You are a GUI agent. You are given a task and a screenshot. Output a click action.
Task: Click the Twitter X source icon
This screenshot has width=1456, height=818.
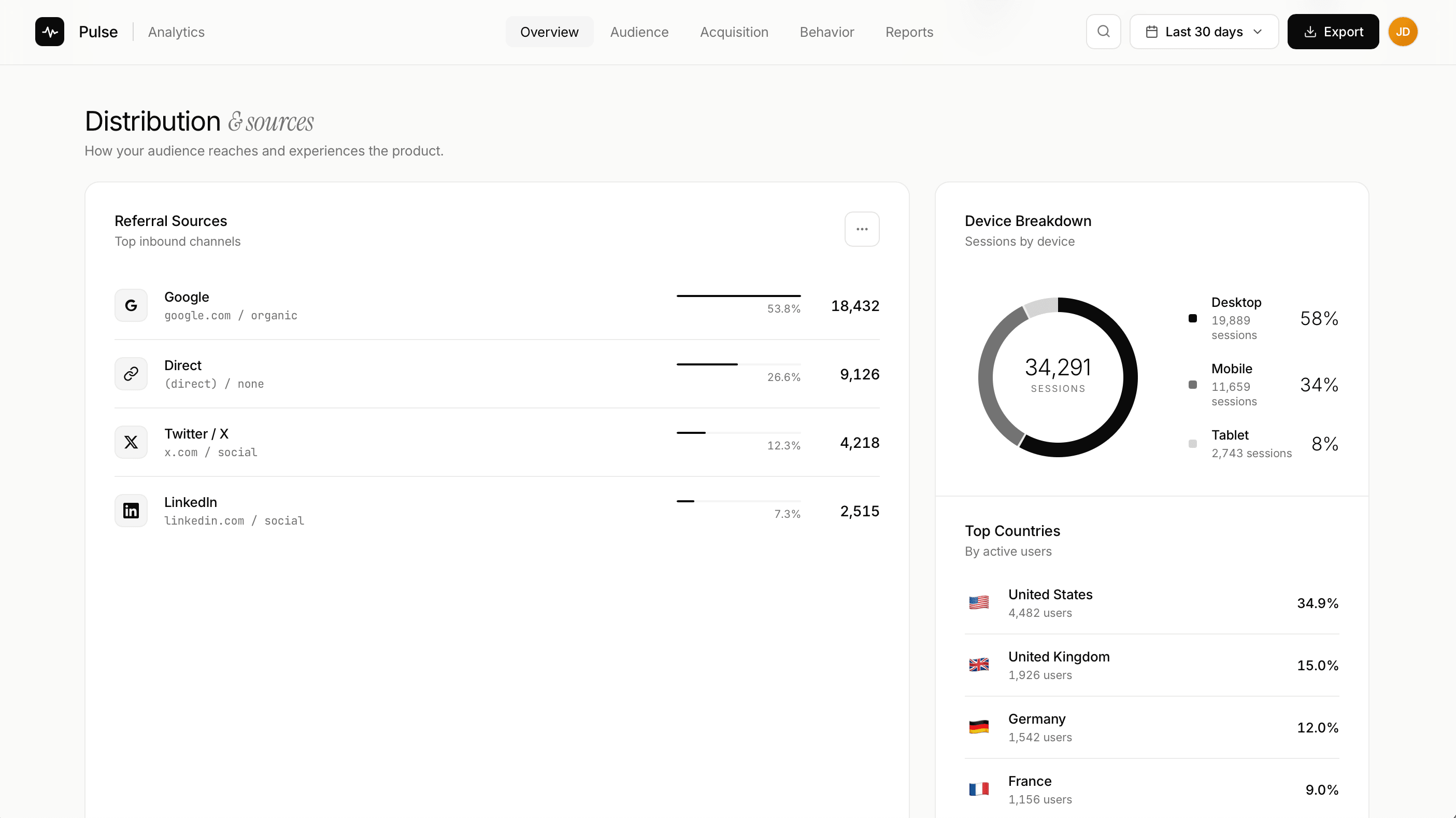click(x=131, y=442)
